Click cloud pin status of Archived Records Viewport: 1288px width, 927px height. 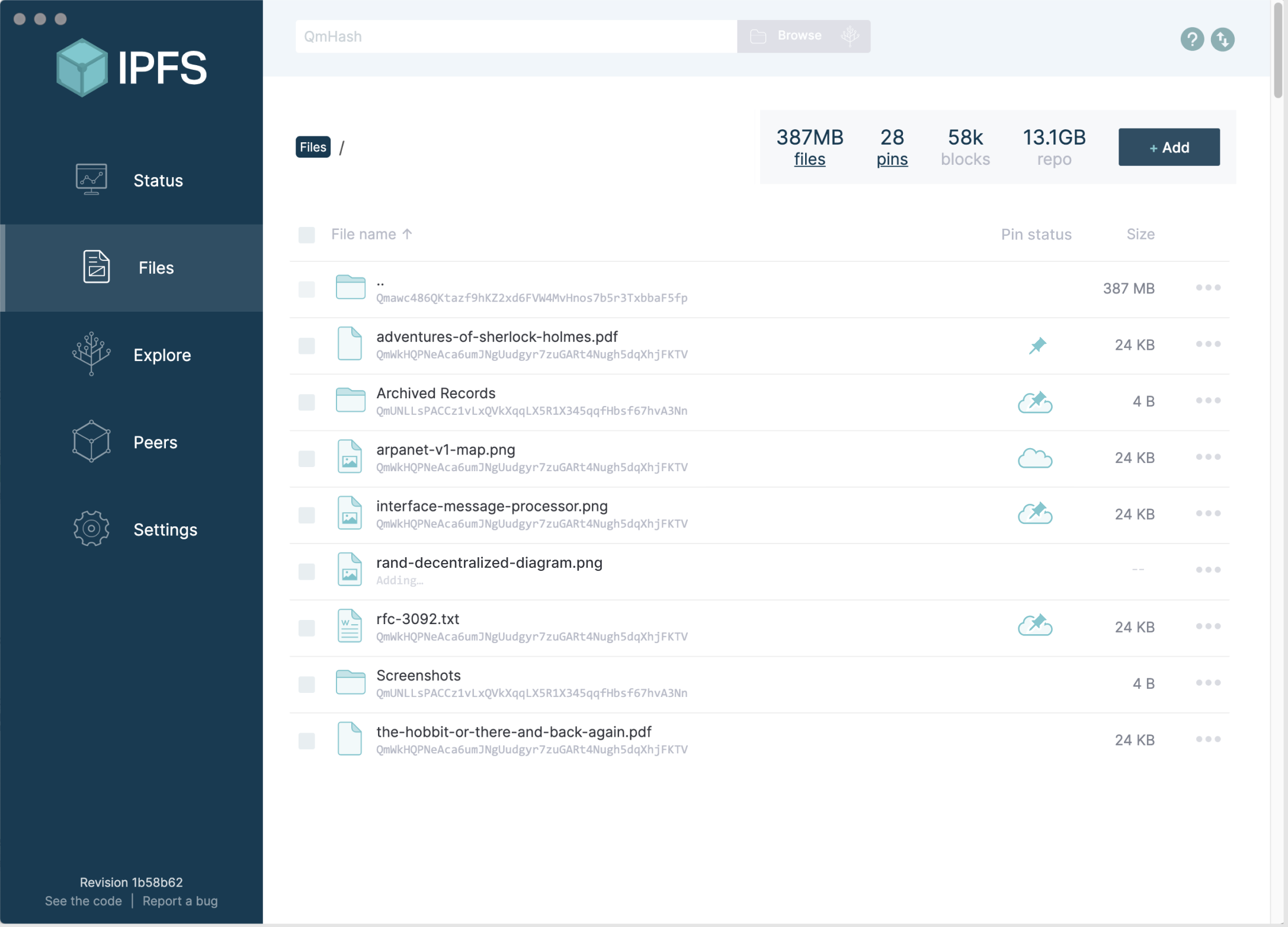pos(1035,401)
